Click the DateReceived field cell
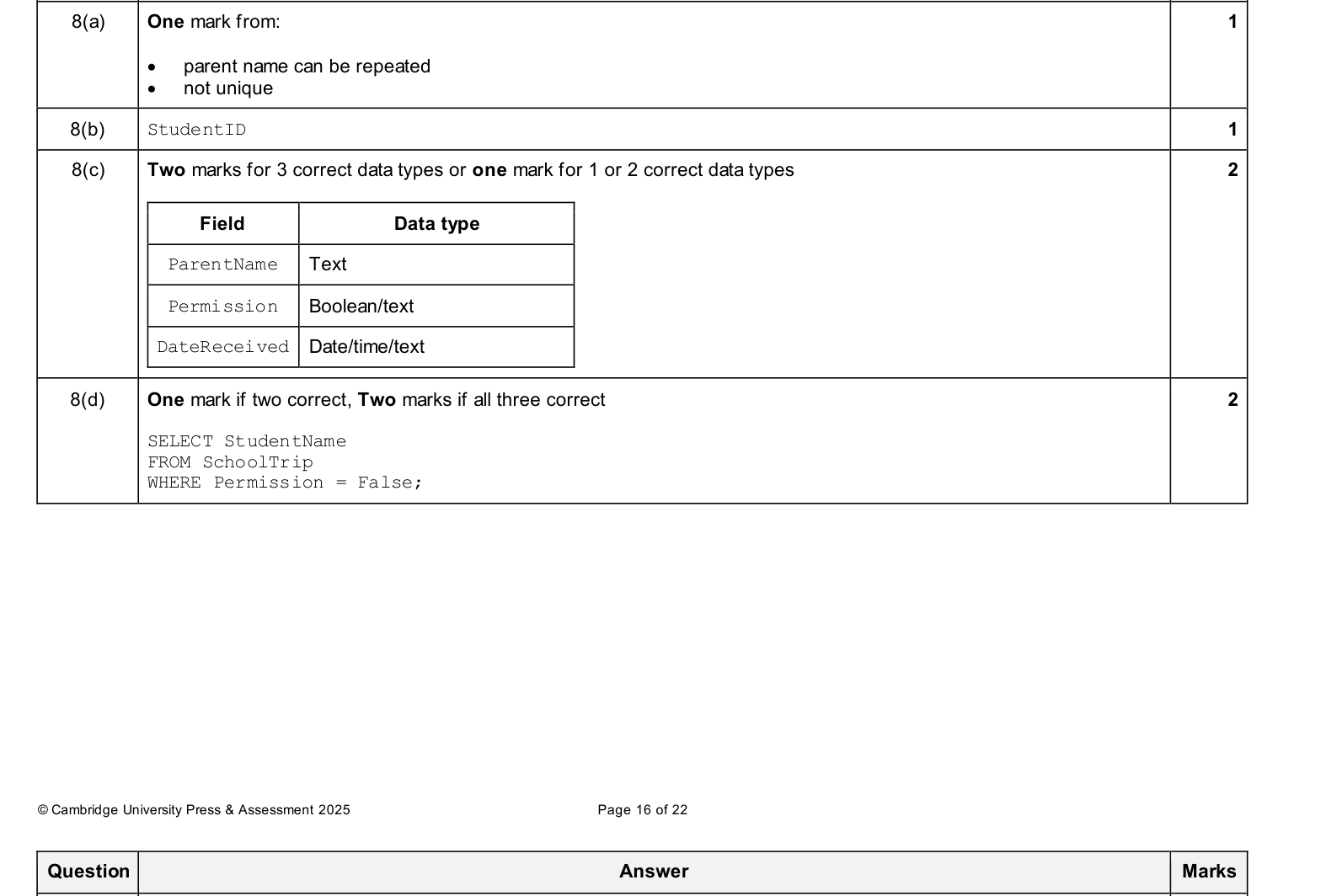The height and width of the screenshot is (896, 1321). [222, 347]
